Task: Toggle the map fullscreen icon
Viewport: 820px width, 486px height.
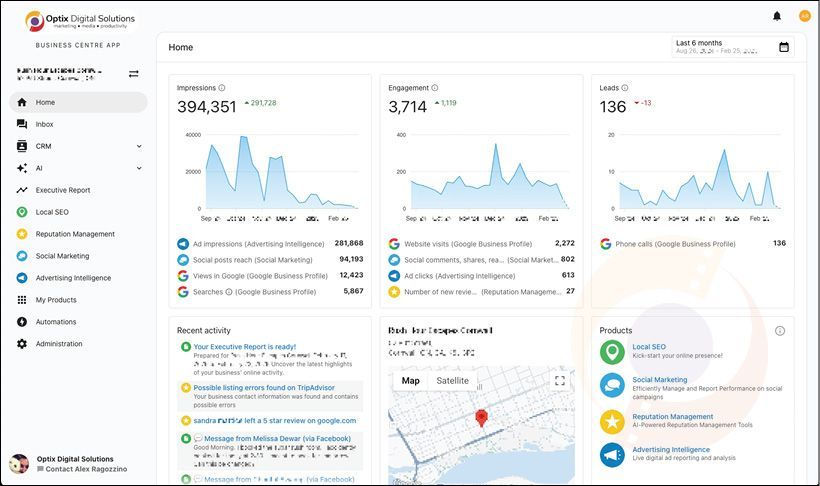Action: [x=560, y=381]
